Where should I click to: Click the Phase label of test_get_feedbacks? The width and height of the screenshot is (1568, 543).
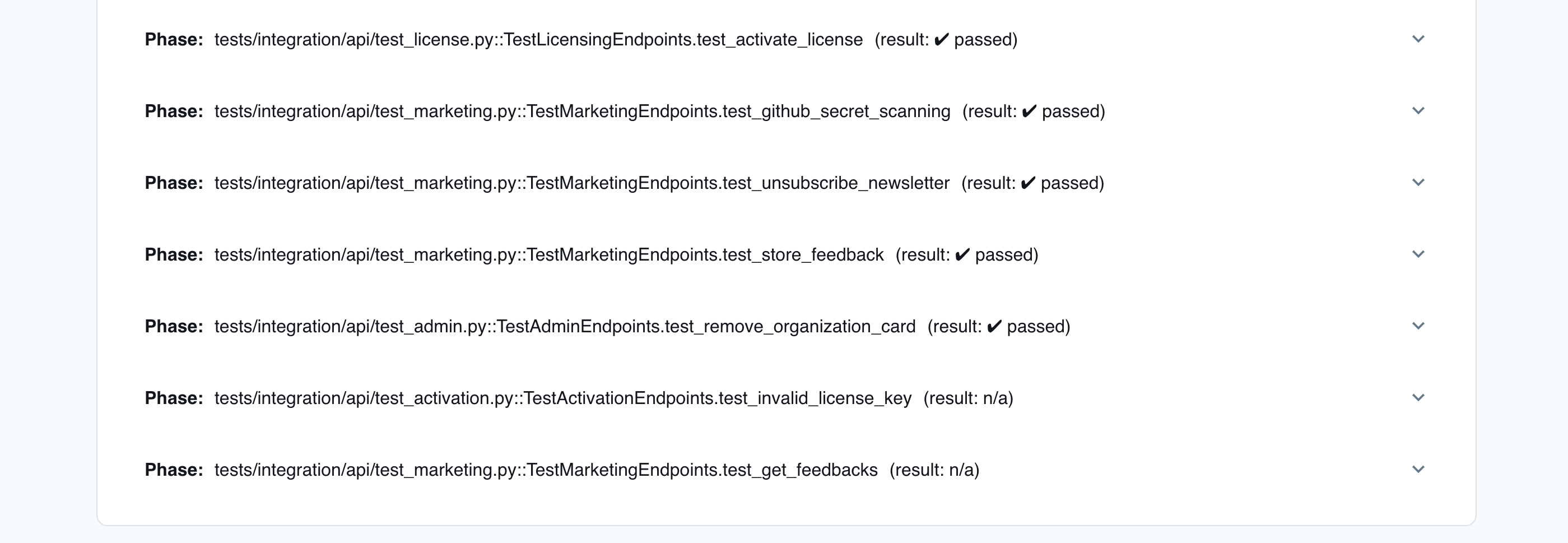(x=173, y=470)
